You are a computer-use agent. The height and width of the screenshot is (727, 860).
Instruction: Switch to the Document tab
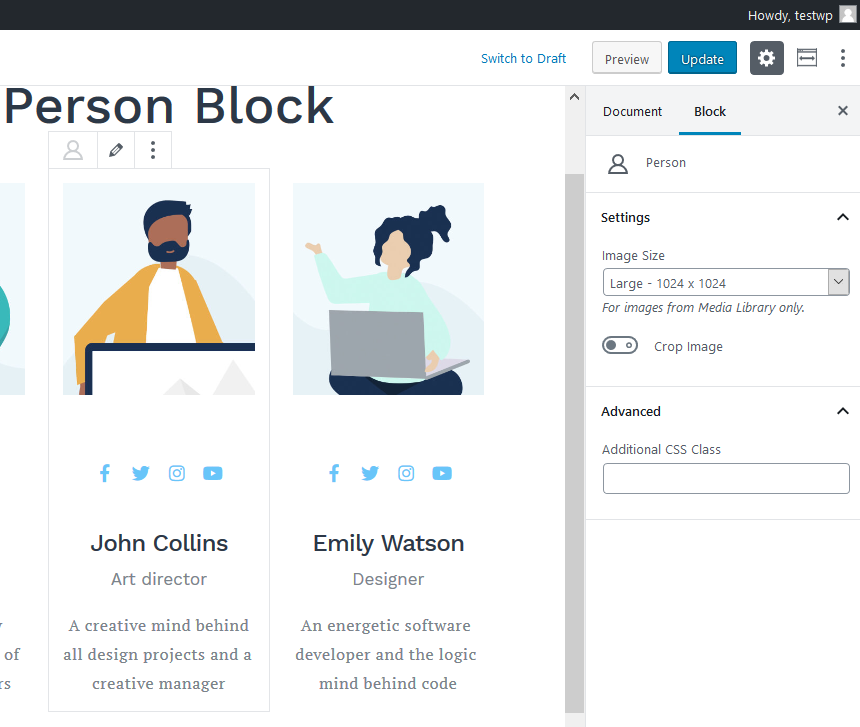click(632, 111)
